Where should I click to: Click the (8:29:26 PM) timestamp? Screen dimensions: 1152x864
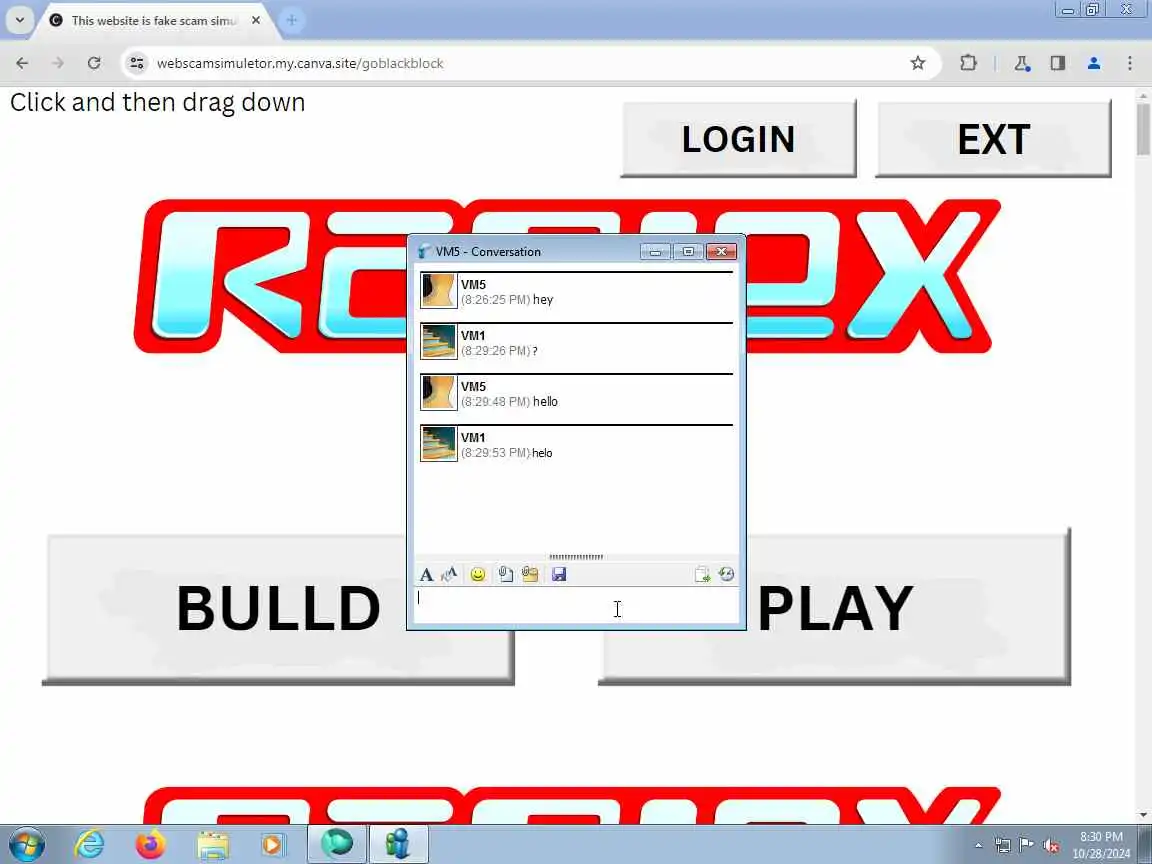click(495, 351)
